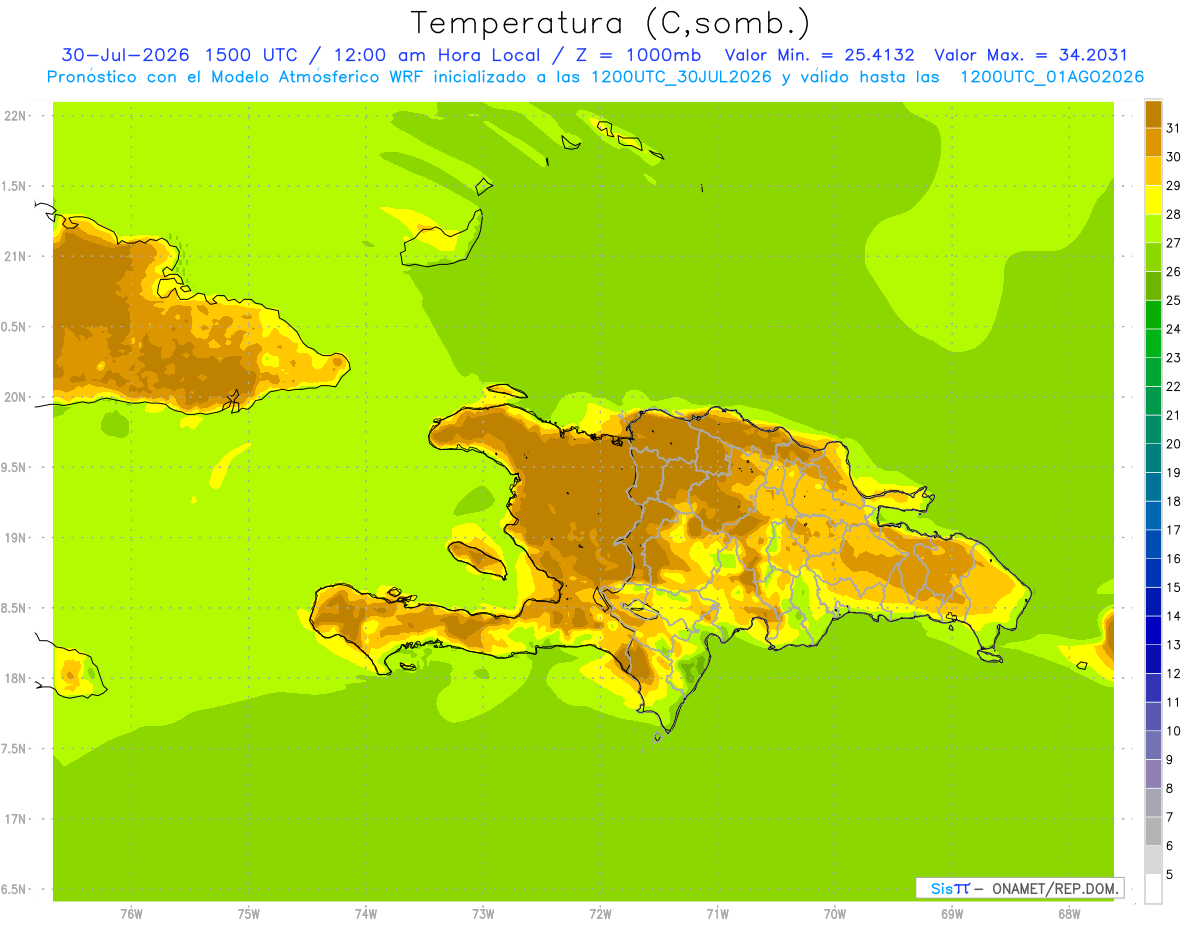Click the "8.5N" latitude label
This screenshot has width=1200, height=927.
tap(15, 608)
